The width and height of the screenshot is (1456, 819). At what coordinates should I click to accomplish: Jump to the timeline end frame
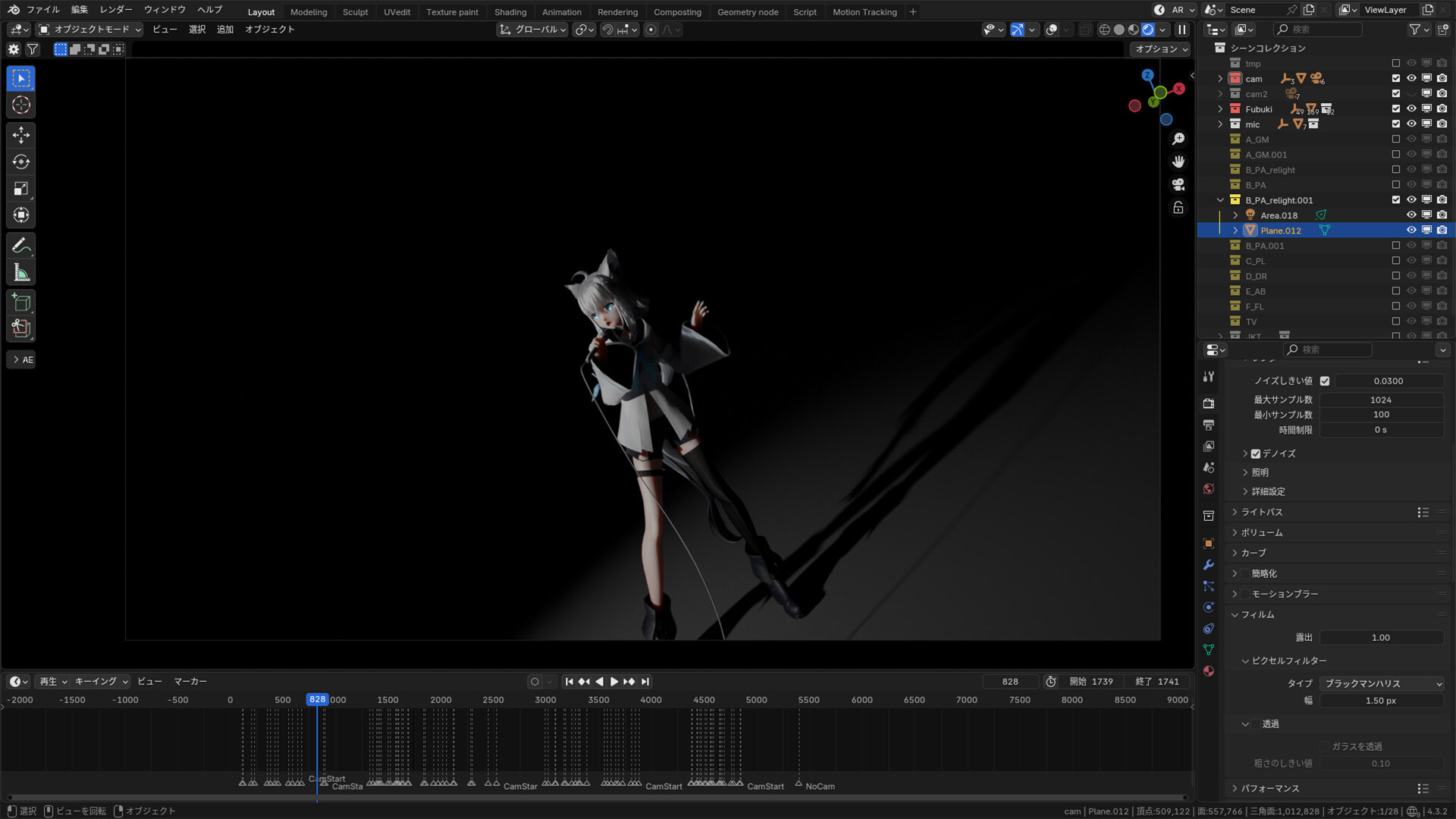pyautogui.click(x=645, y=682)
